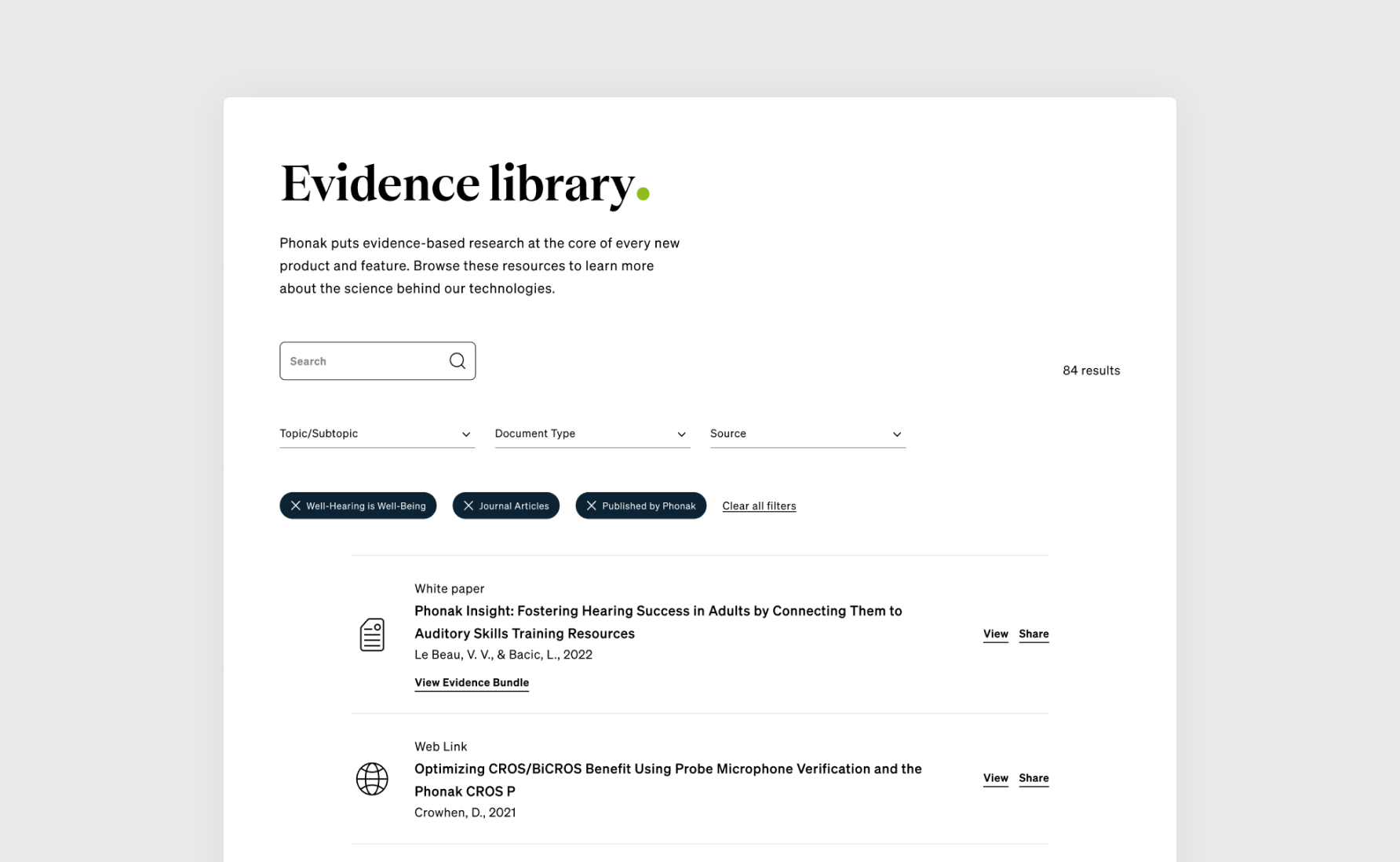Focus the Search input field
Viewport: 1400px width, 862px height.
377,361
